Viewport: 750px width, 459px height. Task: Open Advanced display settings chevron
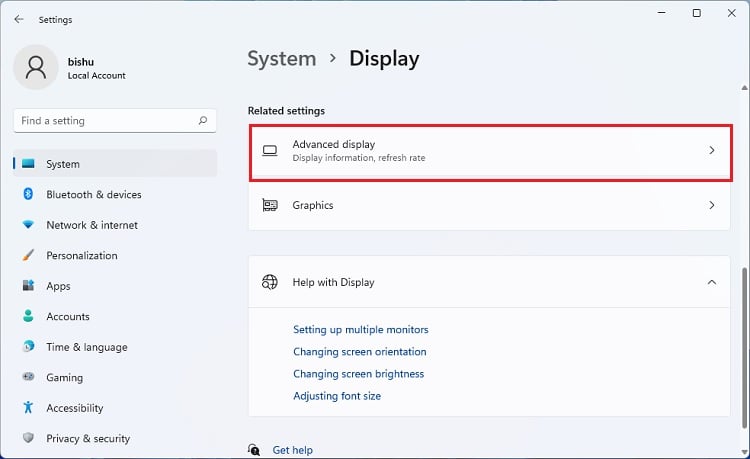point(712,150)
